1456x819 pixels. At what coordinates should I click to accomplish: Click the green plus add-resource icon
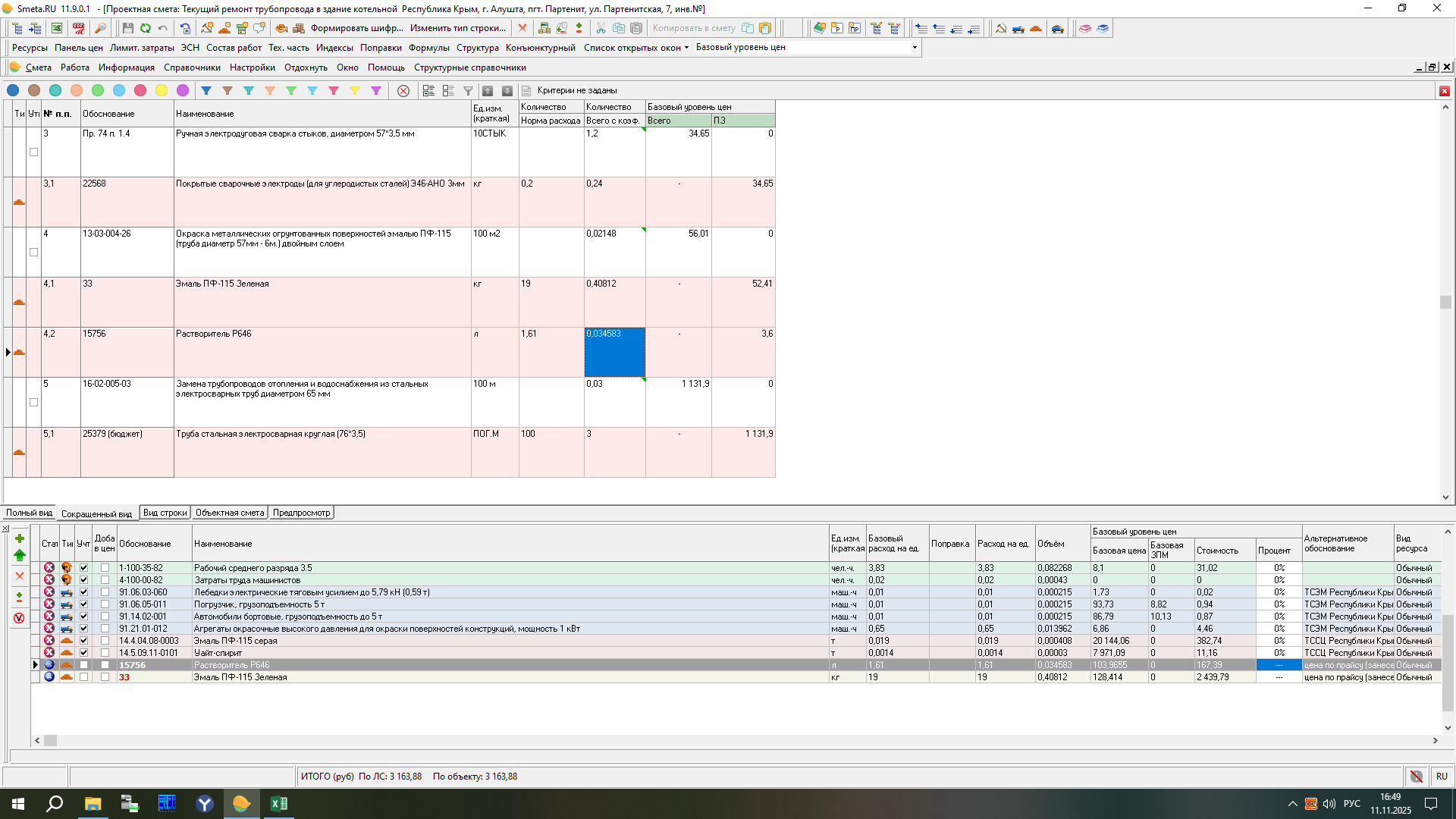click(20, 538)
